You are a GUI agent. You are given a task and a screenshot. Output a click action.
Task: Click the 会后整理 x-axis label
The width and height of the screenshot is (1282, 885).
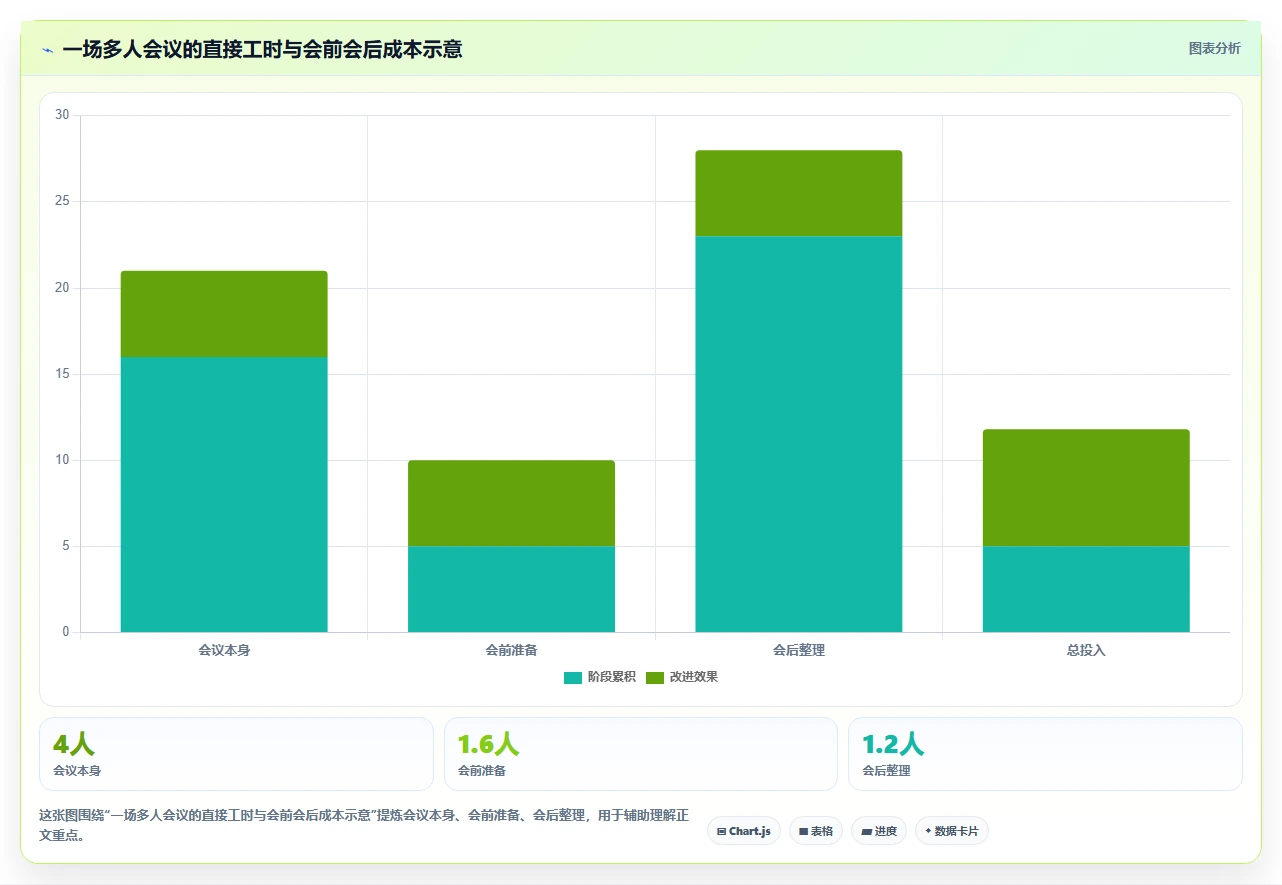(799, 650)
